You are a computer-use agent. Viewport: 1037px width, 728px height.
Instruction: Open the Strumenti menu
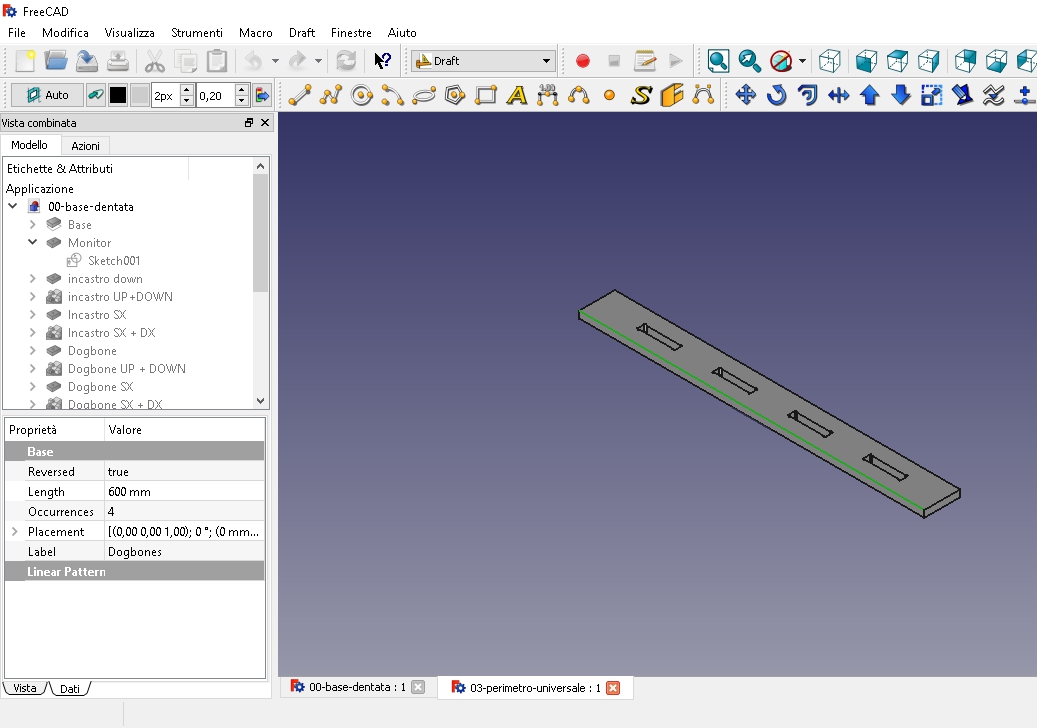[196, 32]
